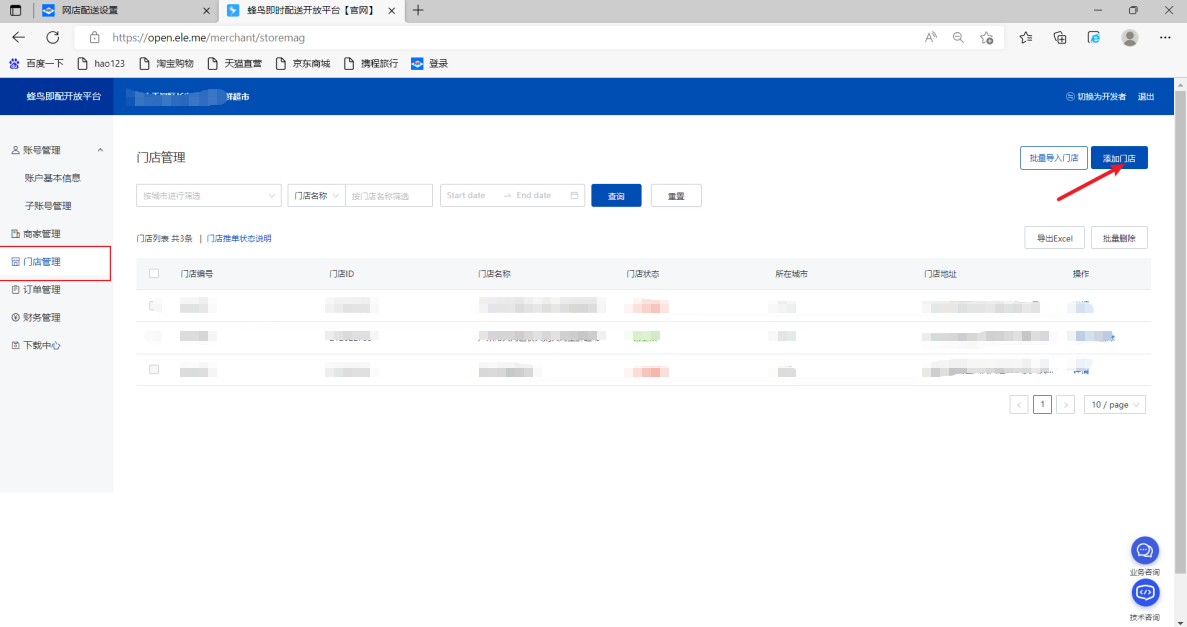Refresh the browser page

tap(53, 37)
